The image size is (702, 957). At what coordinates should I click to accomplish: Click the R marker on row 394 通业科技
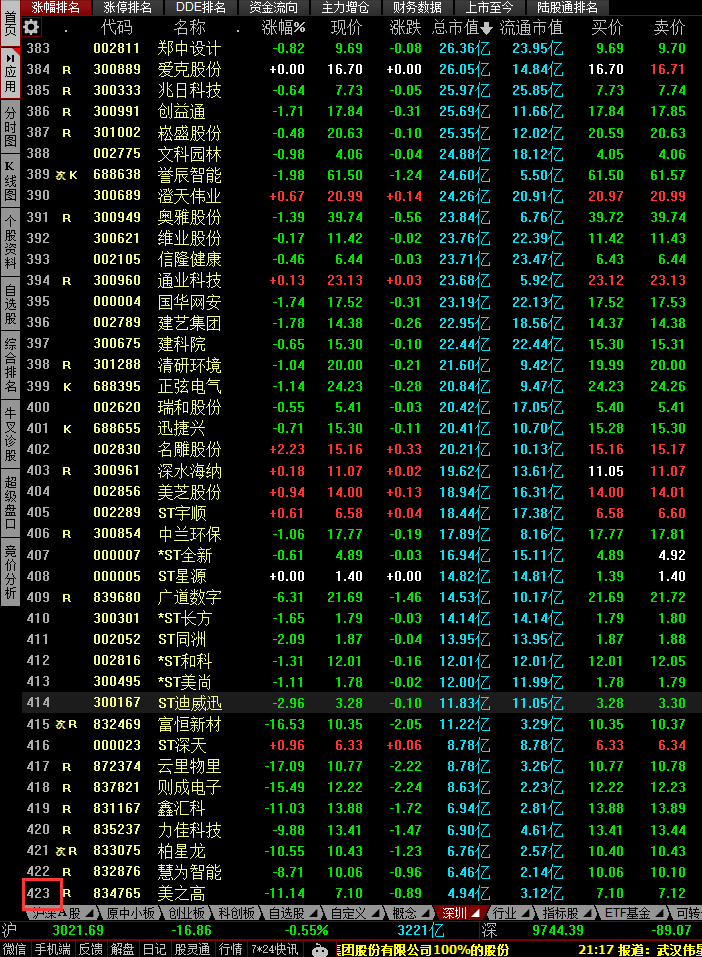click(x=67, y=281)
